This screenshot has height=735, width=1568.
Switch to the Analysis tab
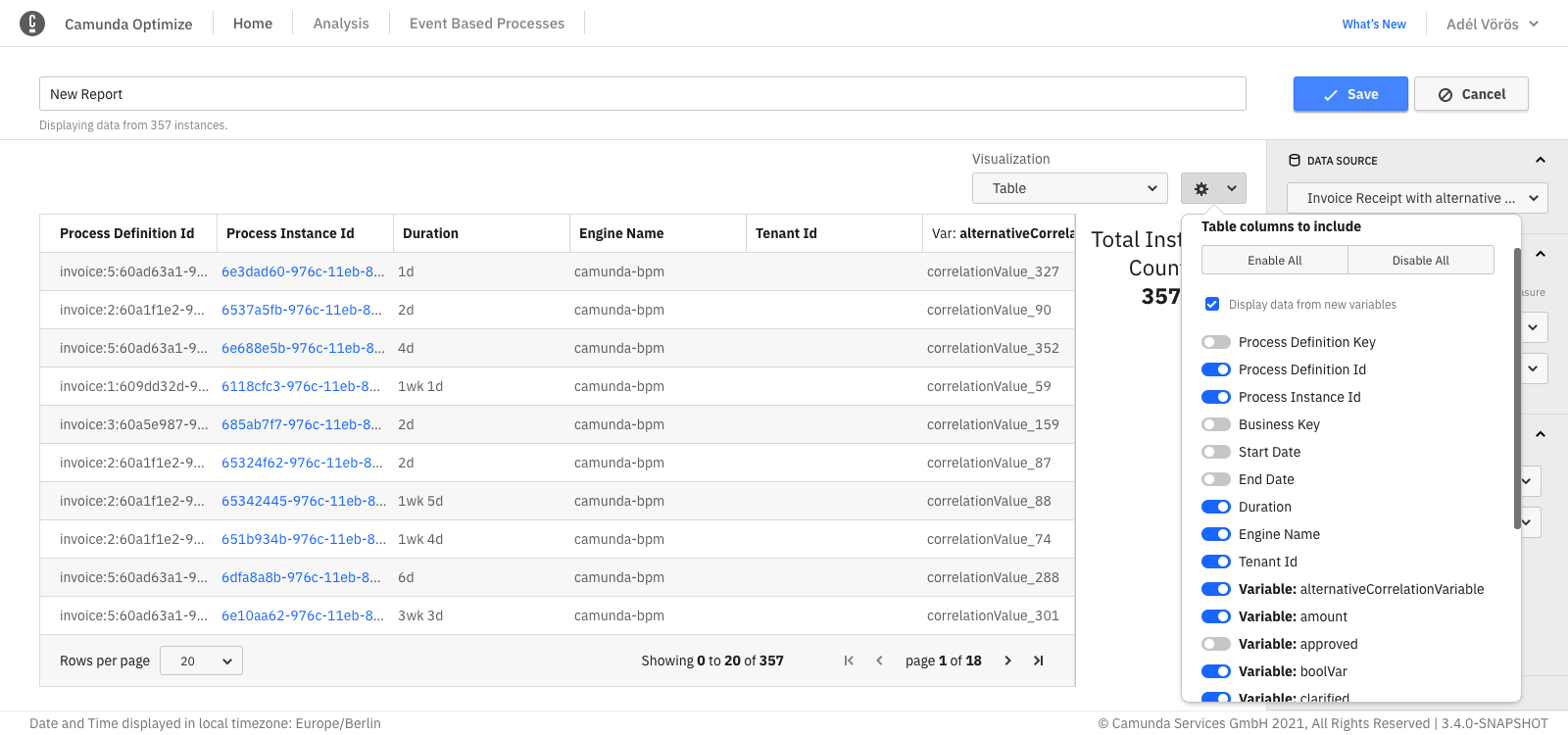[x=341, y=24]
